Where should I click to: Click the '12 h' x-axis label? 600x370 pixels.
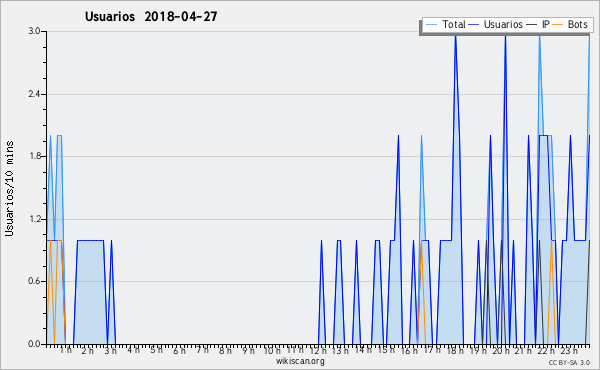(318, 350)
